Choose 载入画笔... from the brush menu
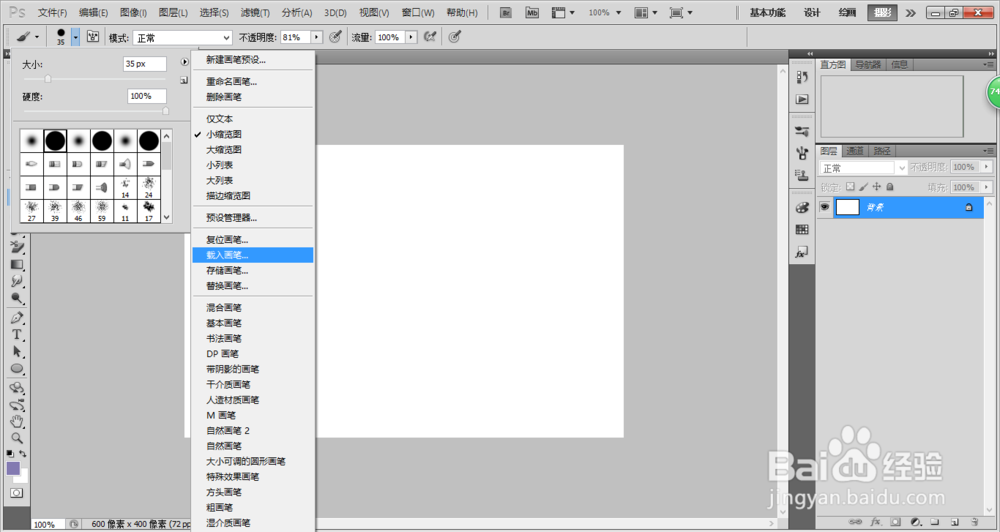The height and width of the screenshot is (532, 1000). (x=253, y=255)
